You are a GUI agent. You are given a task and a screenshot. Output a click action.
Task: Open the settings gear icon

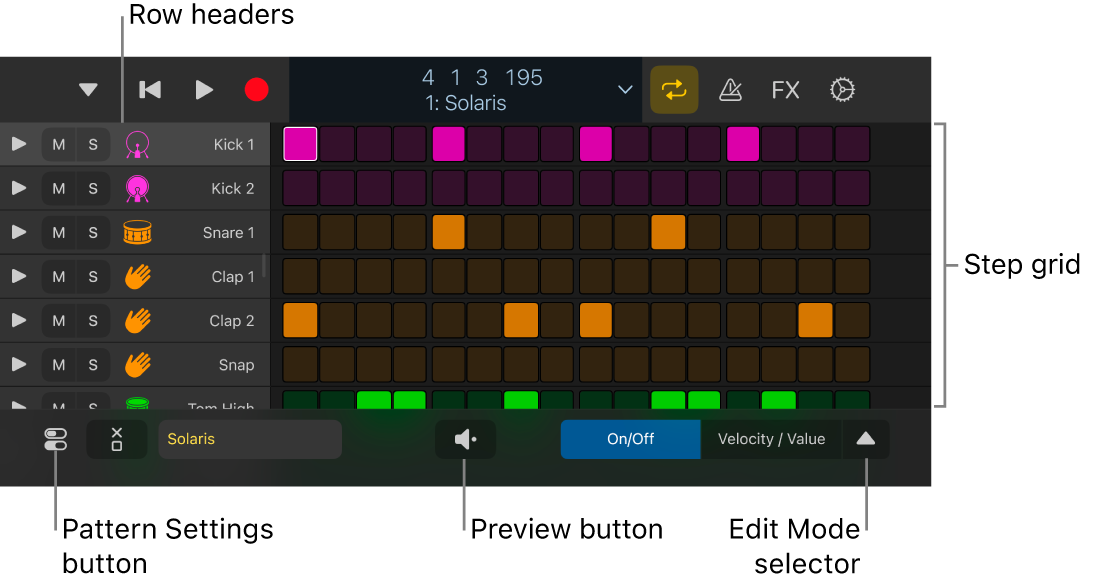(842, 89)
